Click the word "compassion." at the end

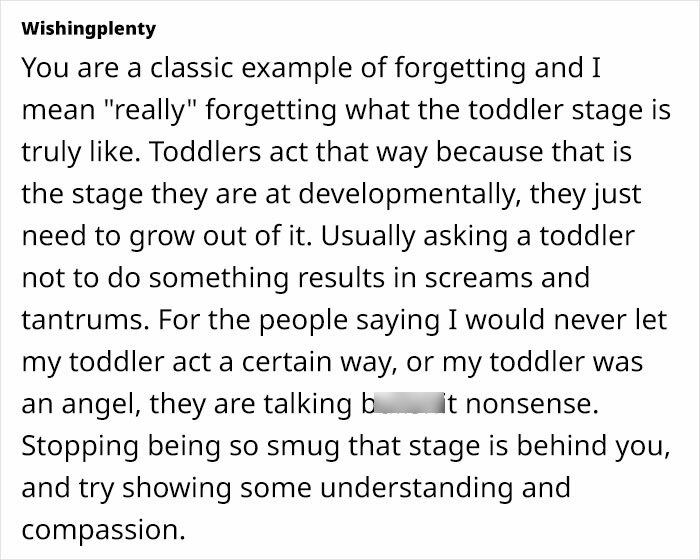coord(103,530)
